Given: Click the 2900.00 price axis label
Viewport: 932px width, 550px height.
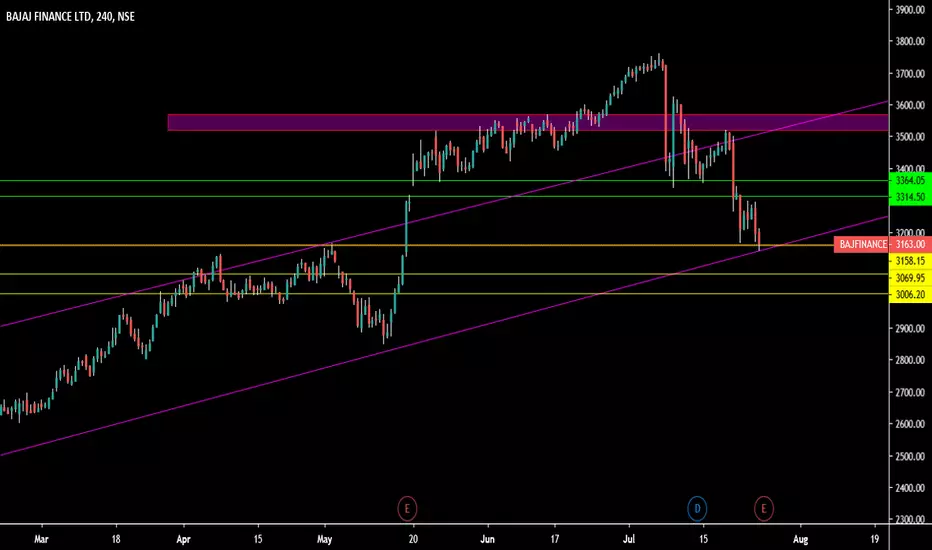Looking at the screenshot, I should (910, 328).
